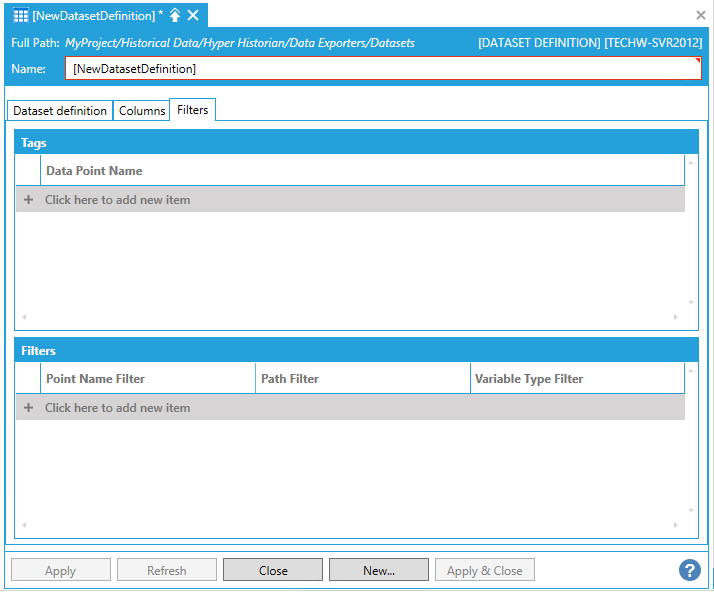Close the NewDatasetDefinition title tab
Image resolution: width=714 pixels, height=594 pixels.
coord(193,15)
